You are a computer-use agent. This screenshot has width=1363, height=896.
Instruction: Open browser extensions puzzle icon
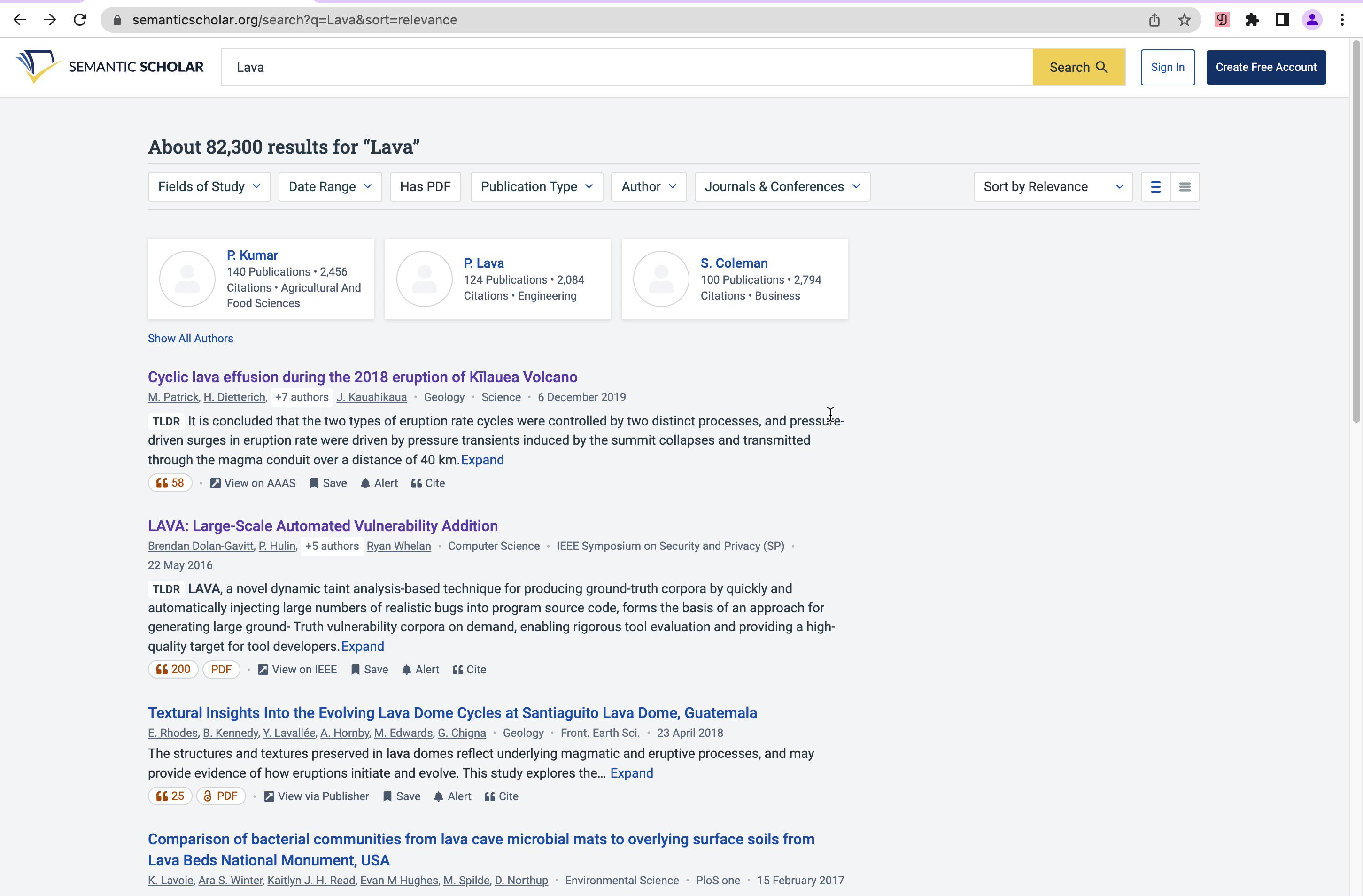pos(1252,20)
